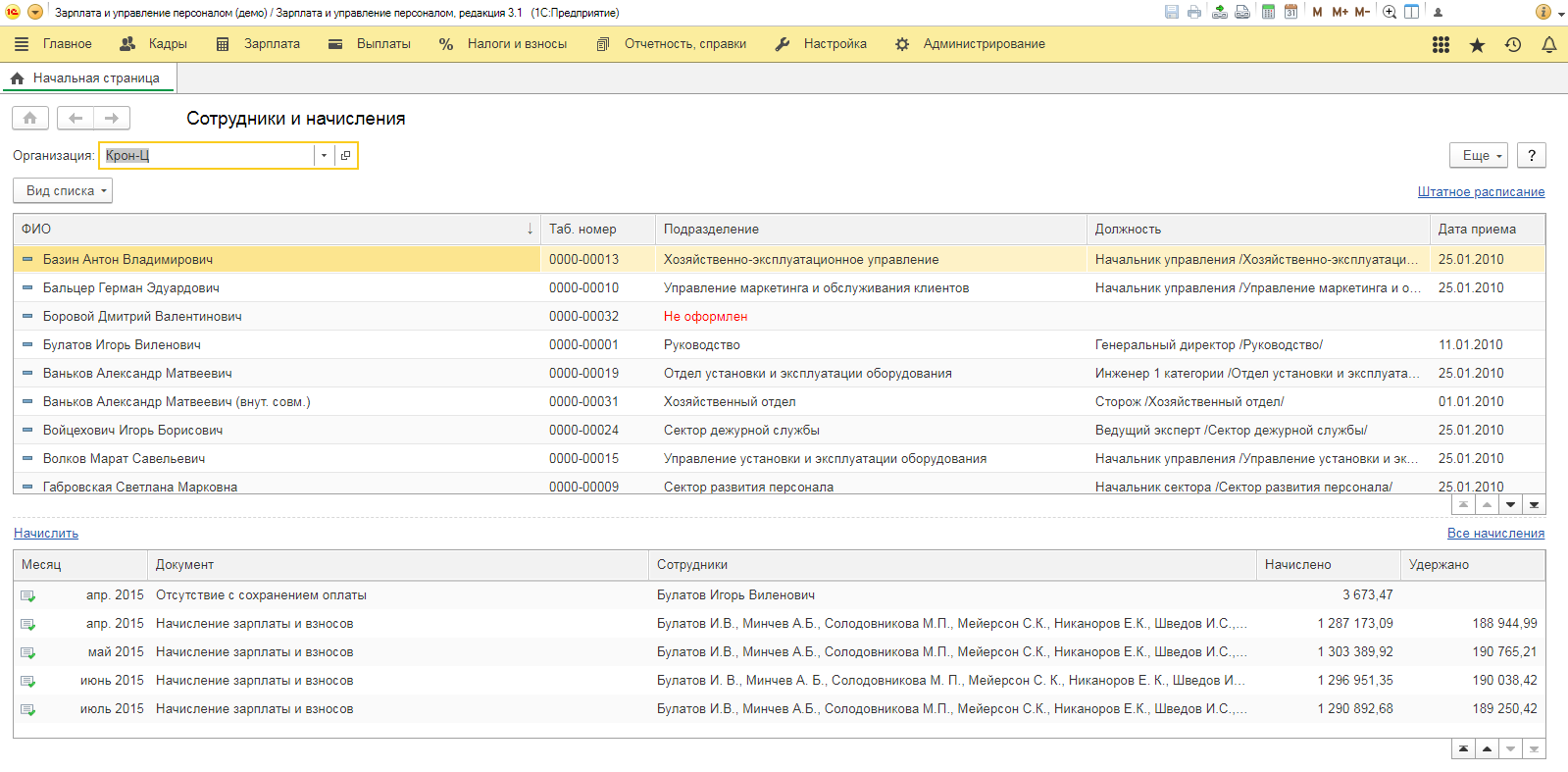Open the Штатное расписание link
Viewport: 1568px width, 772px height.
[1481, 191]
